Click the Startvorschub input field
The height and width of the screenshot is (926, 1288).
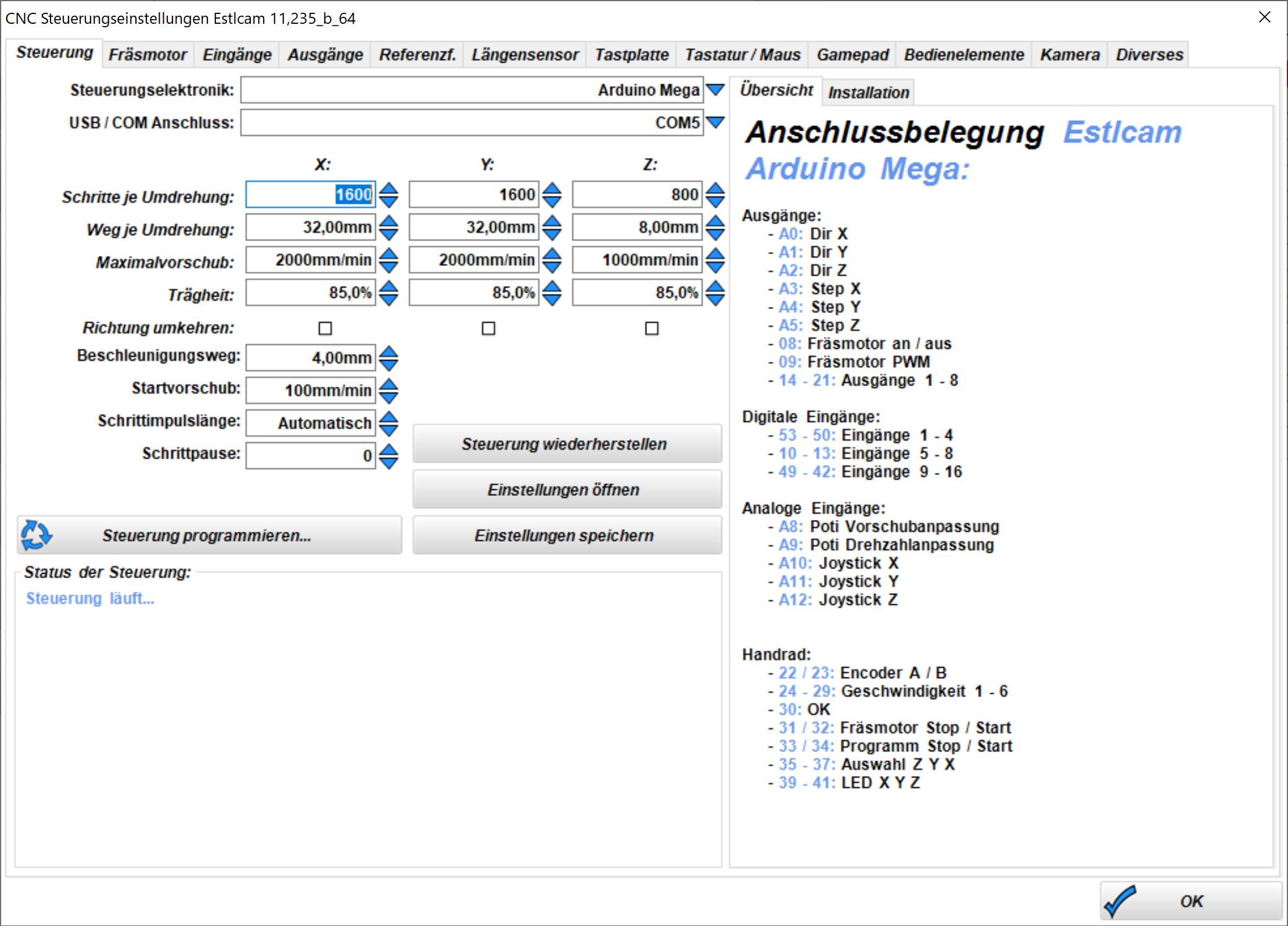pyautogui.click(x=311, y=390)
